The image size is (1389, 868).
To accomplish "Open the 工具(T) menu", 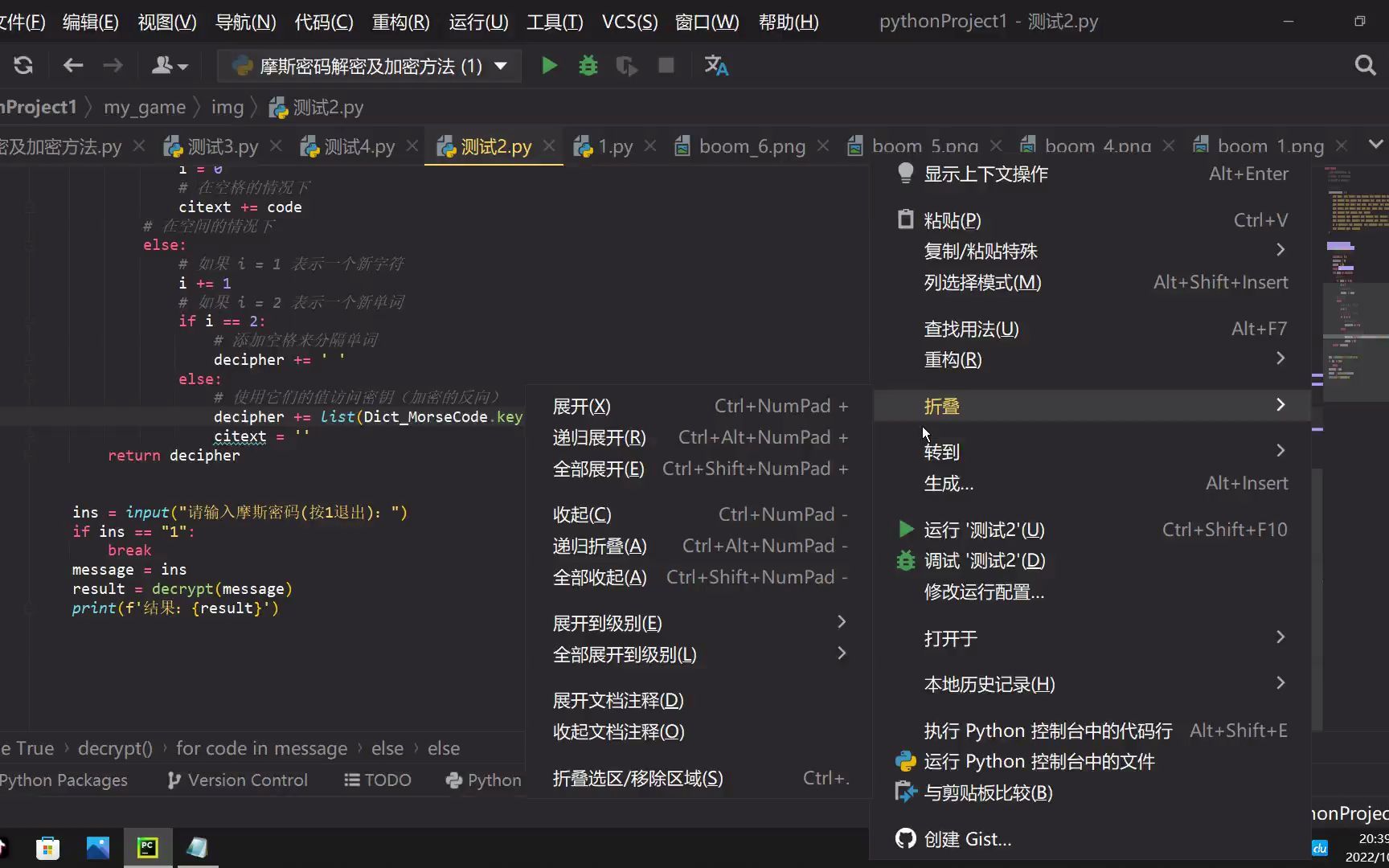I will pyautogui.click(x=555, y=22).
